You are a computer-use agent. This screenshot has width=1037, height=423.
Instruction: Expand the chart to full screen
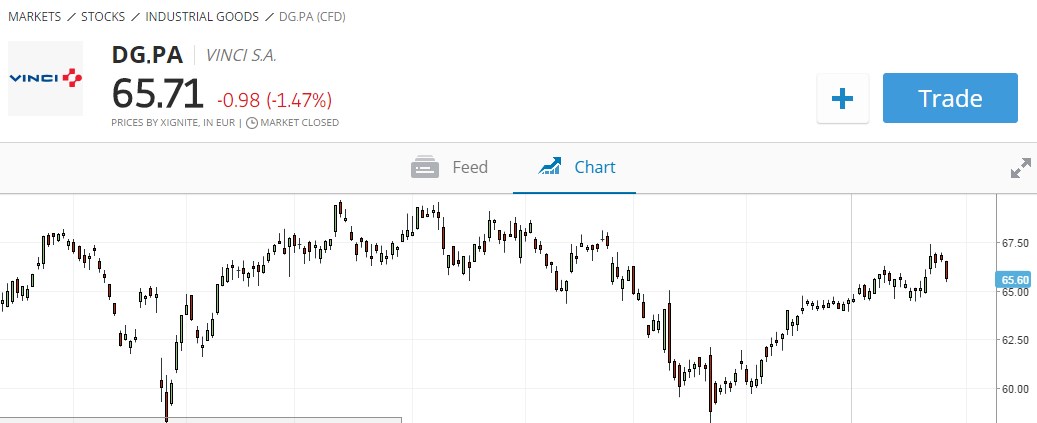pos(1020,168)
